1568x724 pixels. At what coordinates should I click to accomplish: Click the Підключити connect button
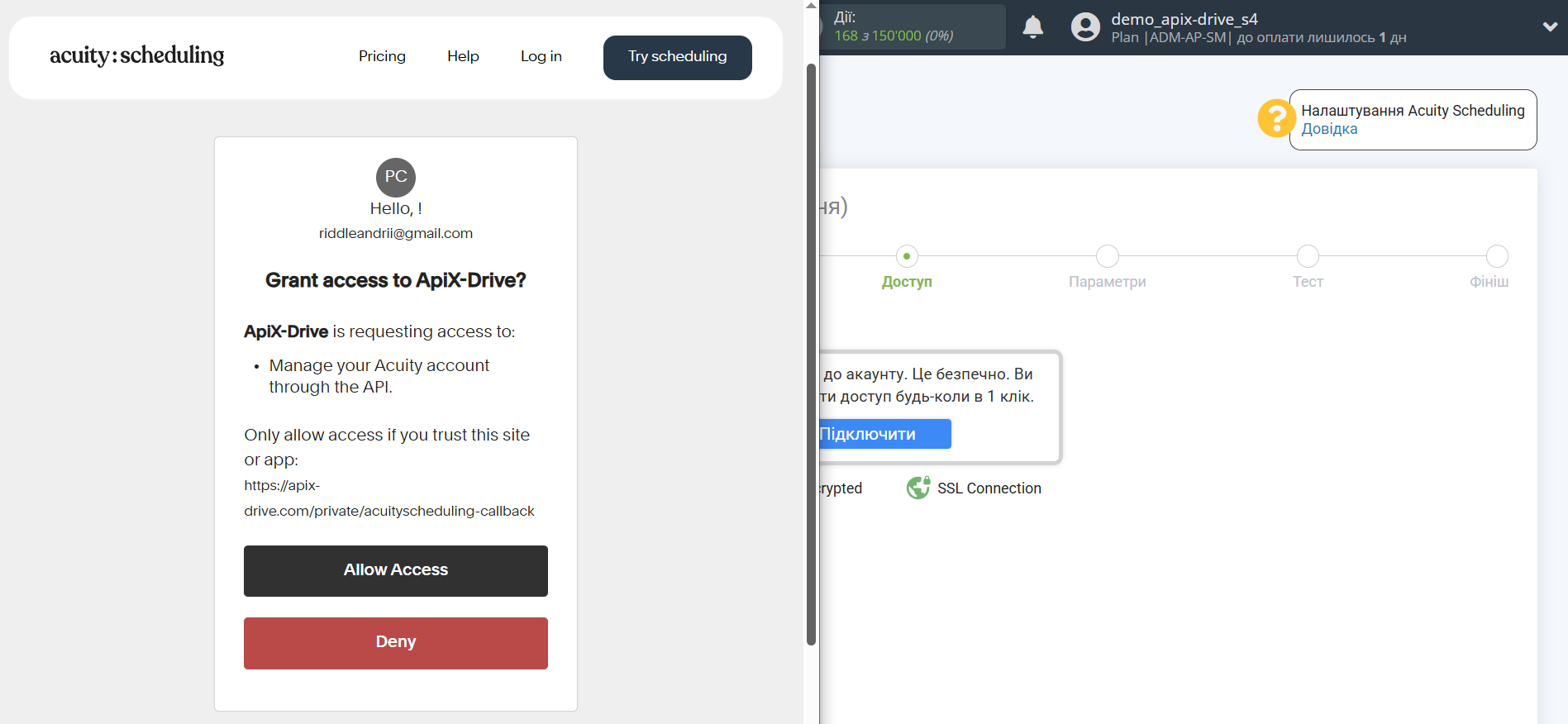884,434
